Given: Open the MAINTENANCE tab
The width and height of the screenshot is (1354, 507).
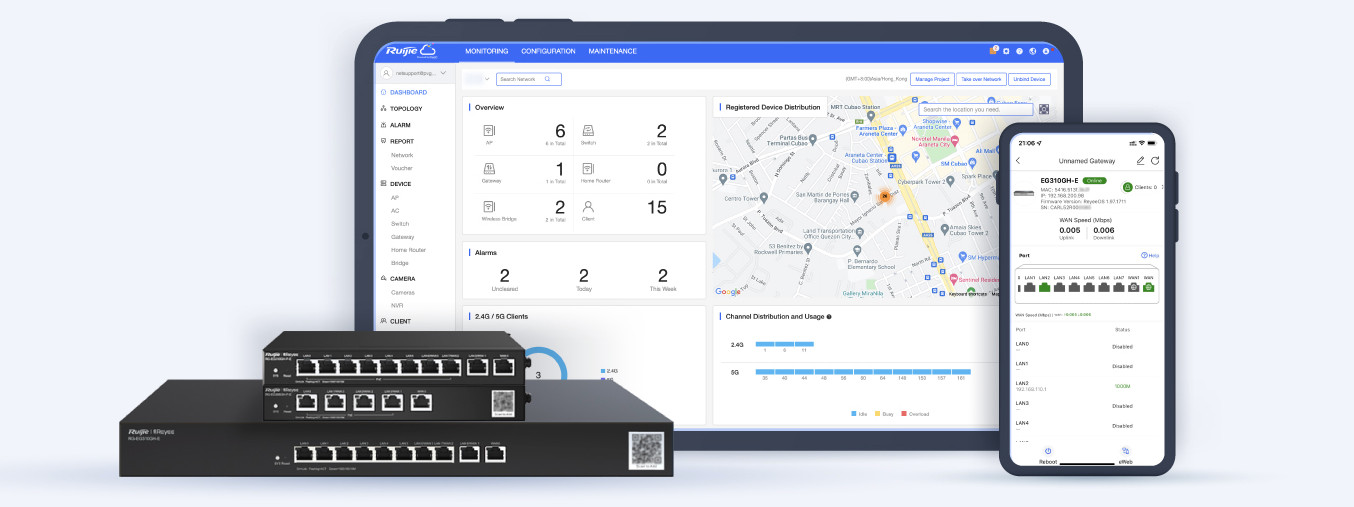Looking at the screenshot, I should tap(612, 51).
